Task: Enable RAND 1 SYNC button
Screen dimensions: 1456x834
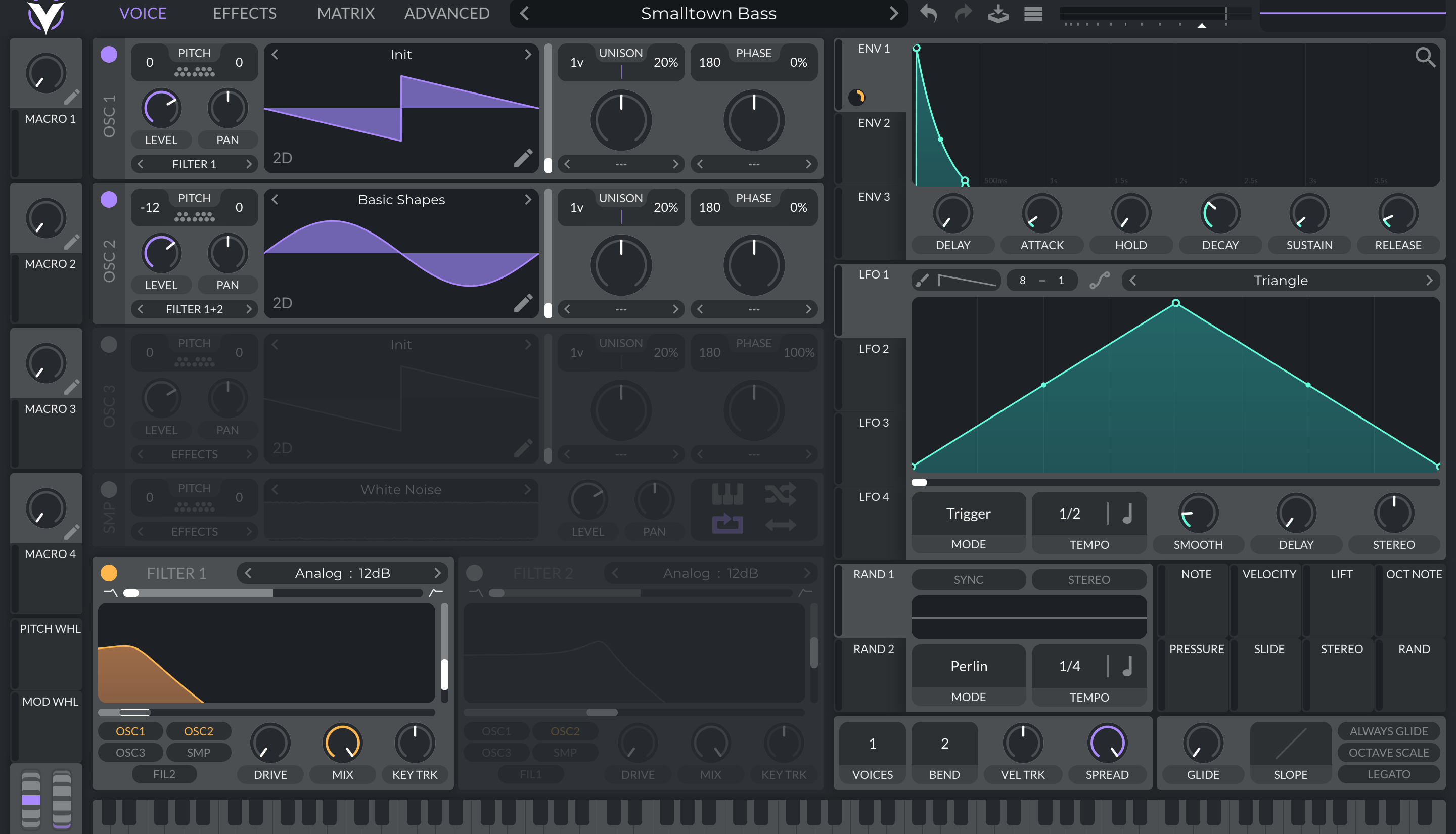Action: pos(968,579)
